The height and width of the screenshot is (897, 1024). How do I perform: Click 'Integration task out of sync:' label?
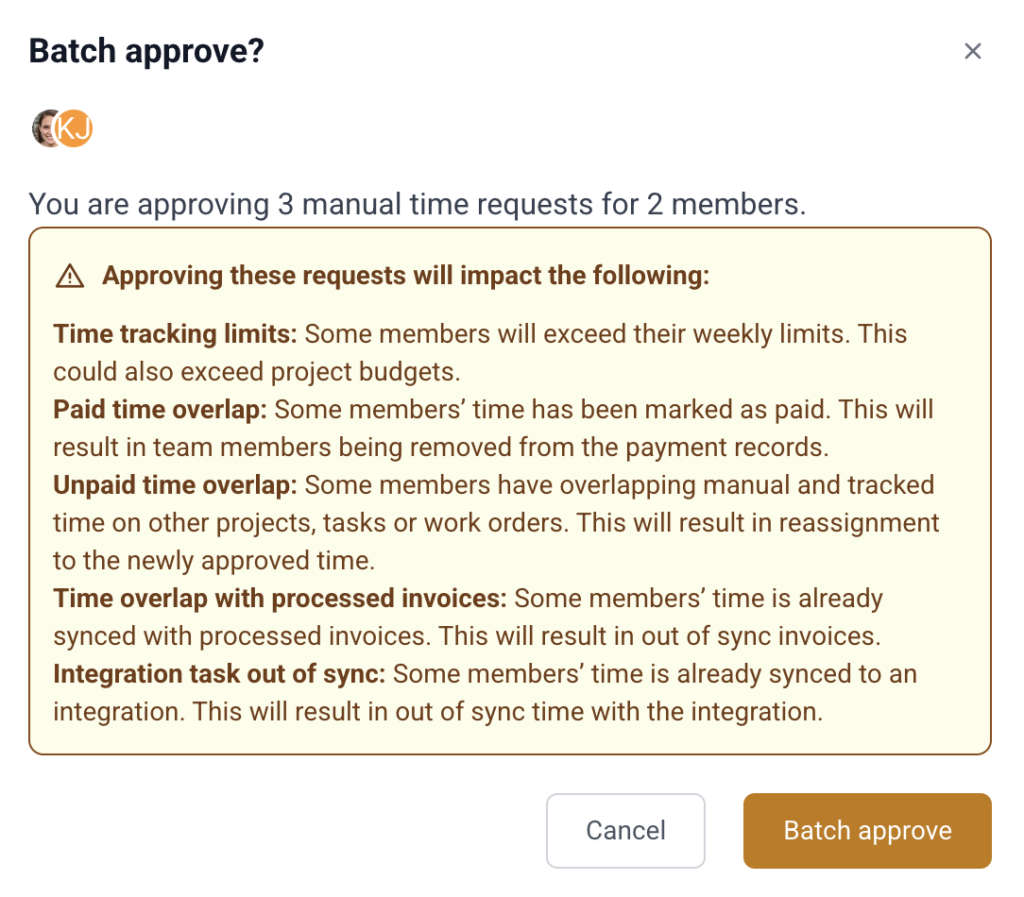(219, 674)
